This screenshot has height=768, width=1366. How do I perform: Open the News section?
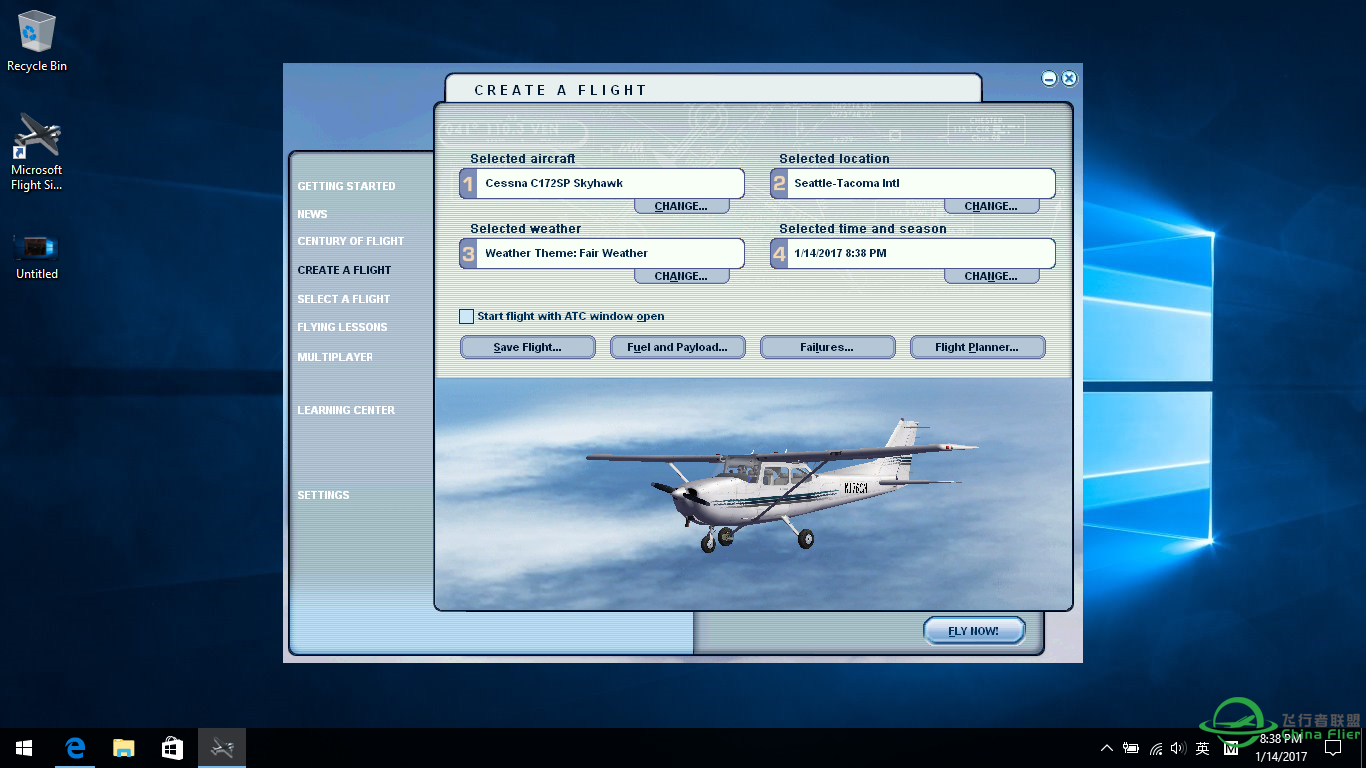point(312,214)
